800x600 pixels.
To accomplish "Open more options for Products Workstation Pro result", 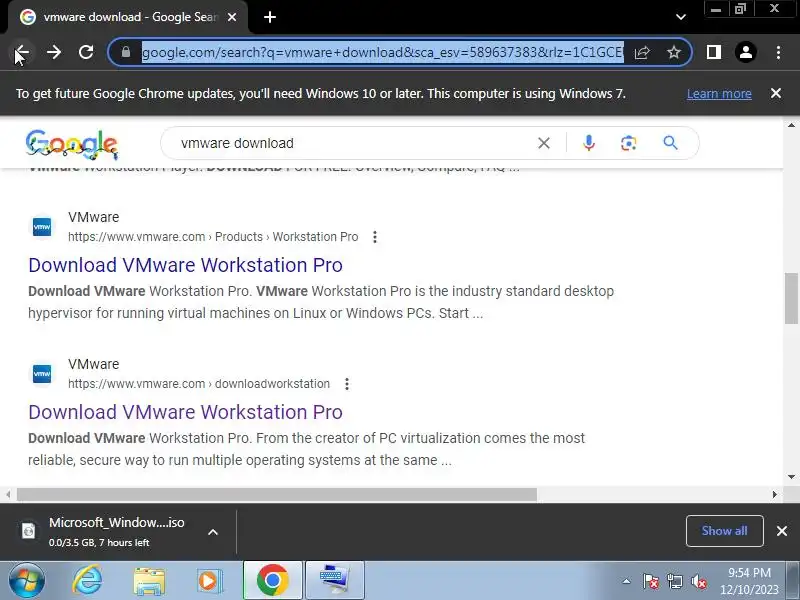I will pos(375,237).
